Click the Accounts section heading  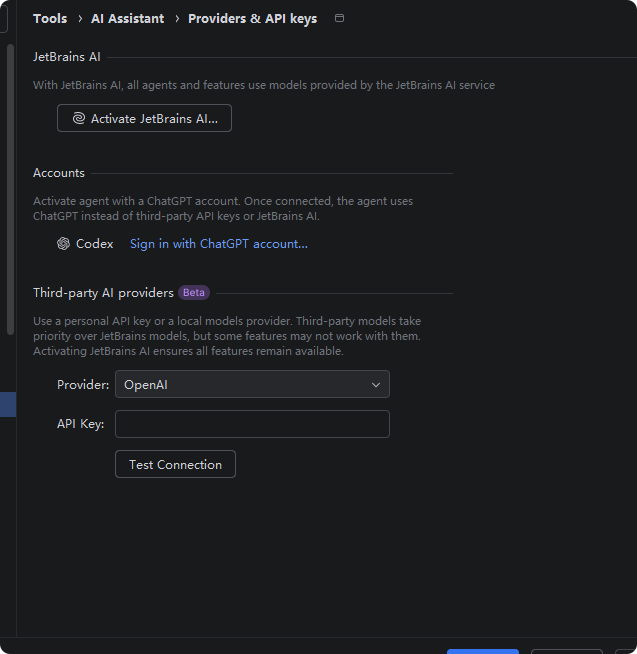click(59, 173)
